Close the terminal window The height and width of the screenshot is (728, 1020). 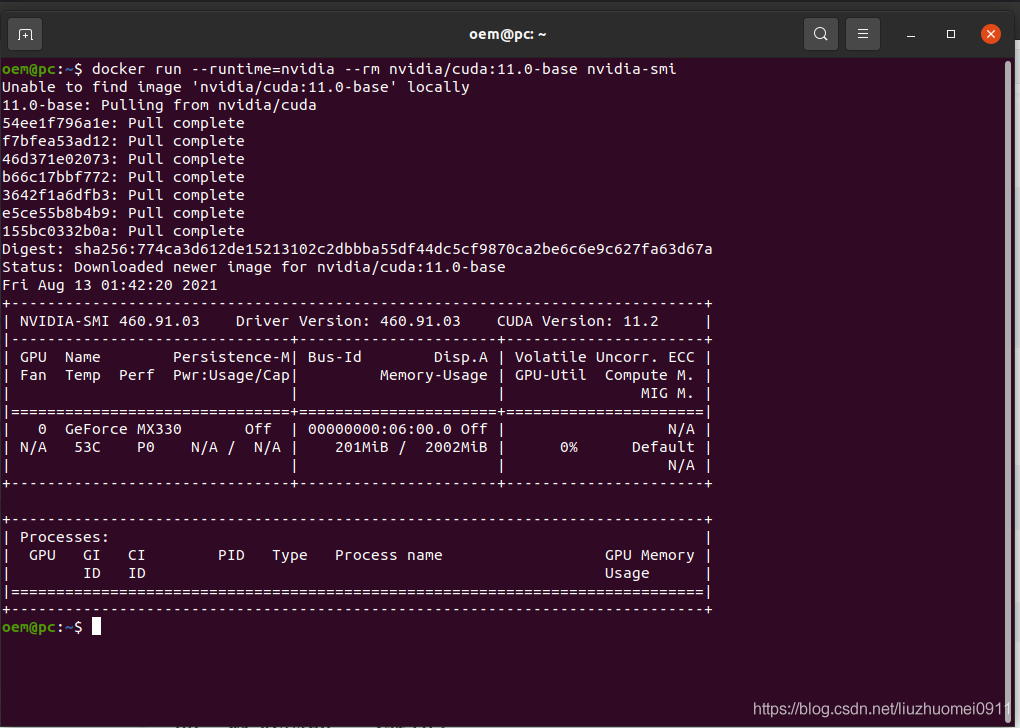(x=991, y=34)
